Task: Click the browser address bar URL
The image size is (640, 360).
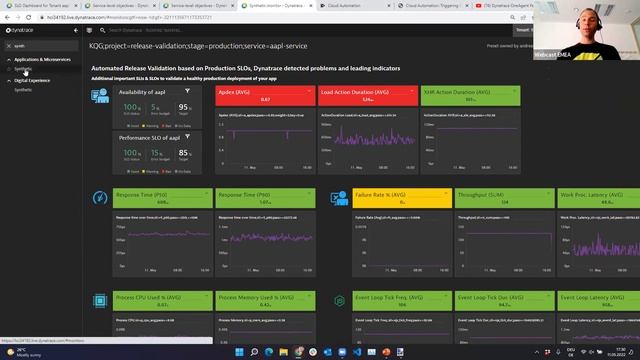Action: (x=129, y=18)
